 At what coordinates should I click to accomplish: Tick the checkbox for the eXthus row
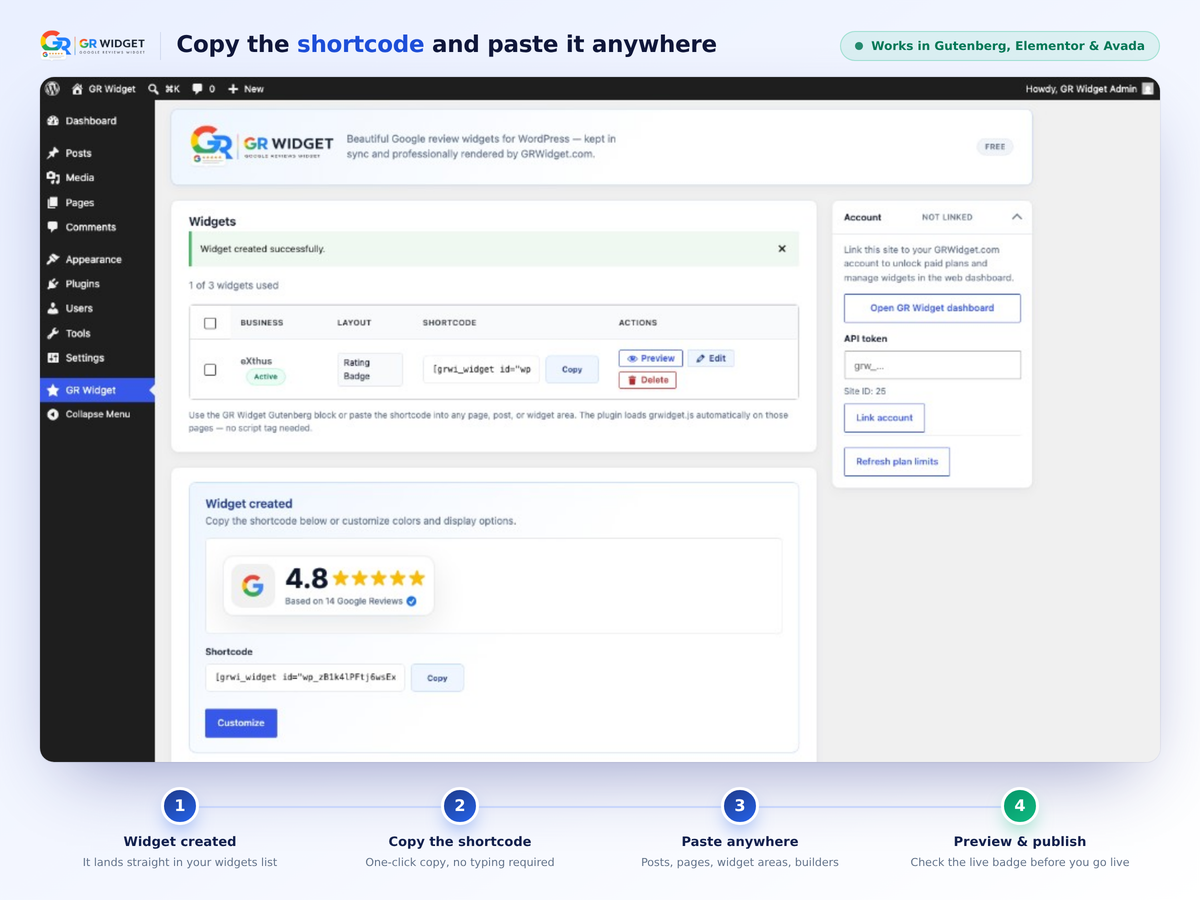click(210, 369)
